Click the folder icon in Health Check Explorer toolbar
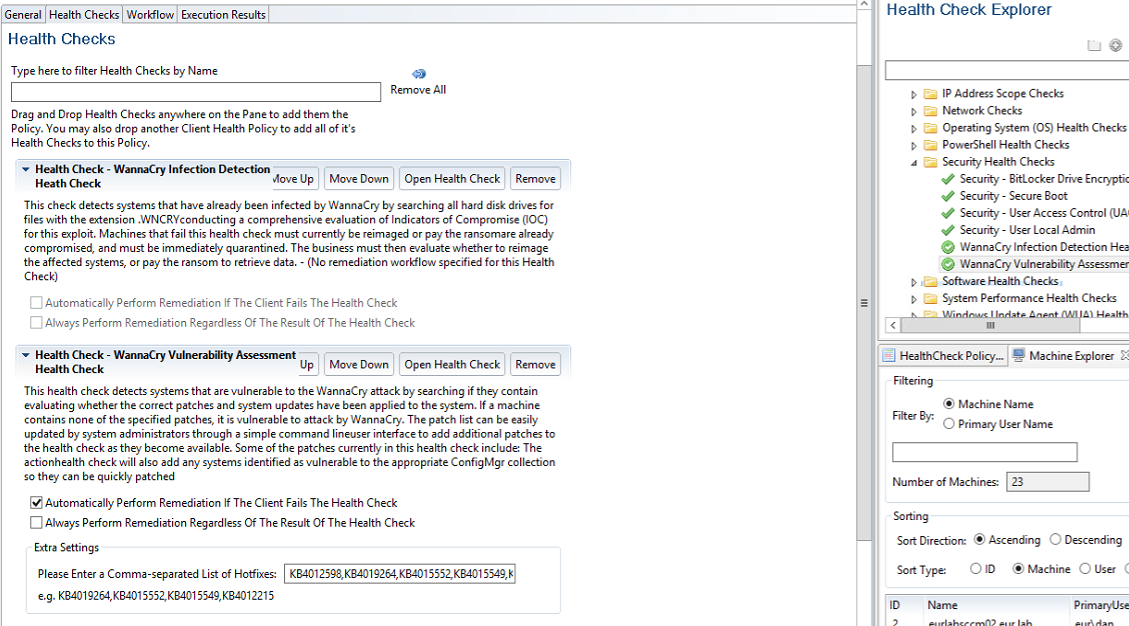This screenshot has height=626, width=1129. click(x=1094, y=46)
